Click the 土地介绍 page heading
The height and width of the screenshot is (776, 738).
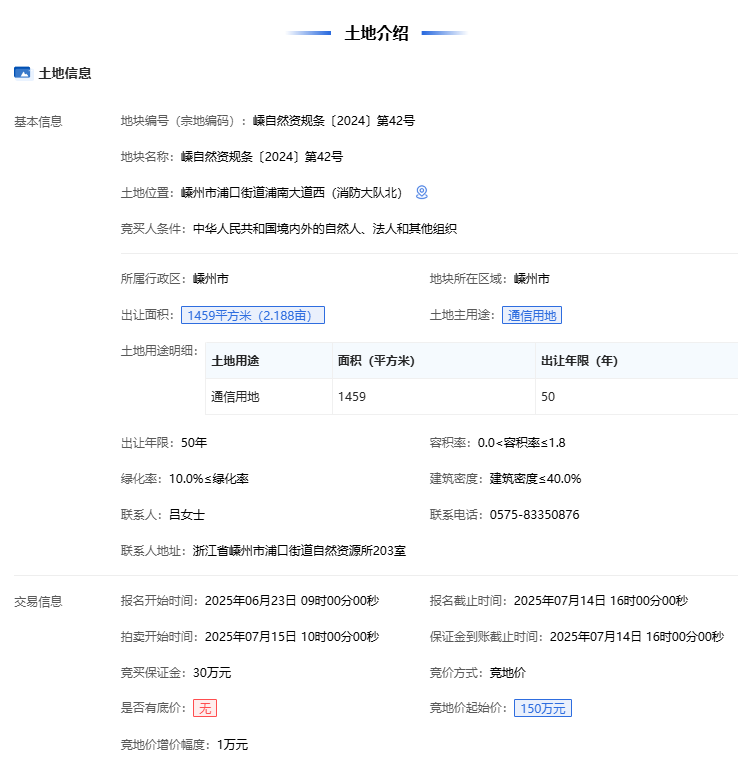(376, 33)
